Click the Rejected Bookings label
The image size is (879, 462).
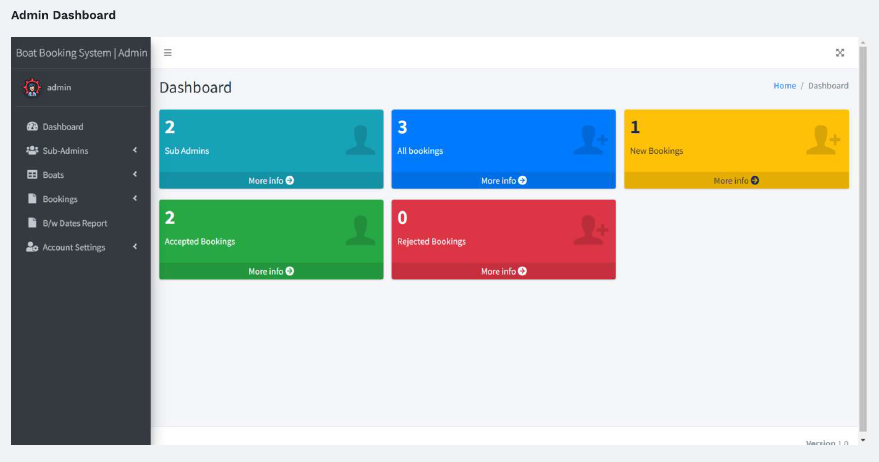click(x=431, y=242)
